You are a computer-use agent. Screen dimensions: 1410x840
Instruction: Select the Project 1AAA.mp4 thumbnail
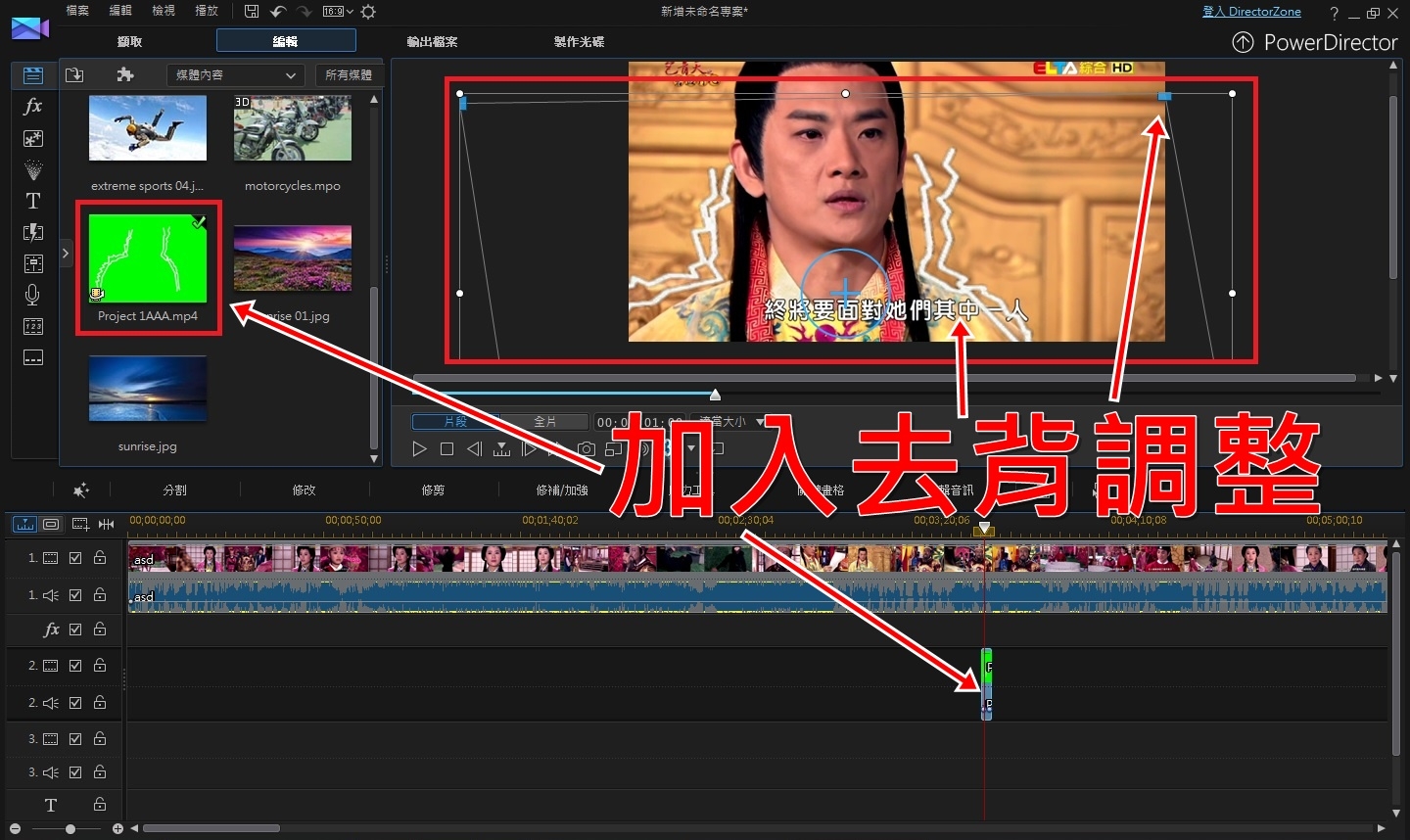pos(148,258)
